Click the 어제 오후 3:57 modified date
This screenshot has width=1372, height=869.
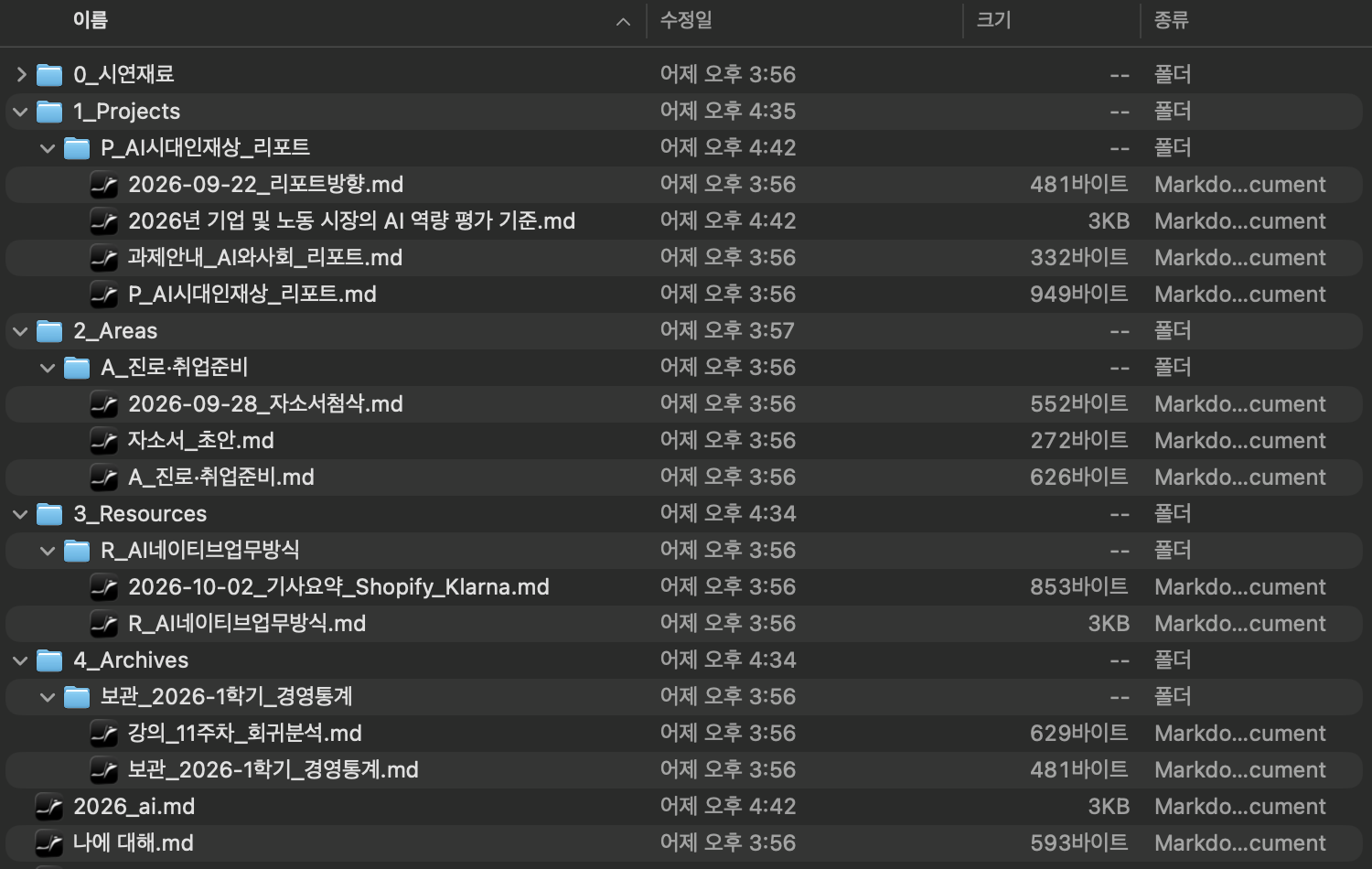point(728,331)
